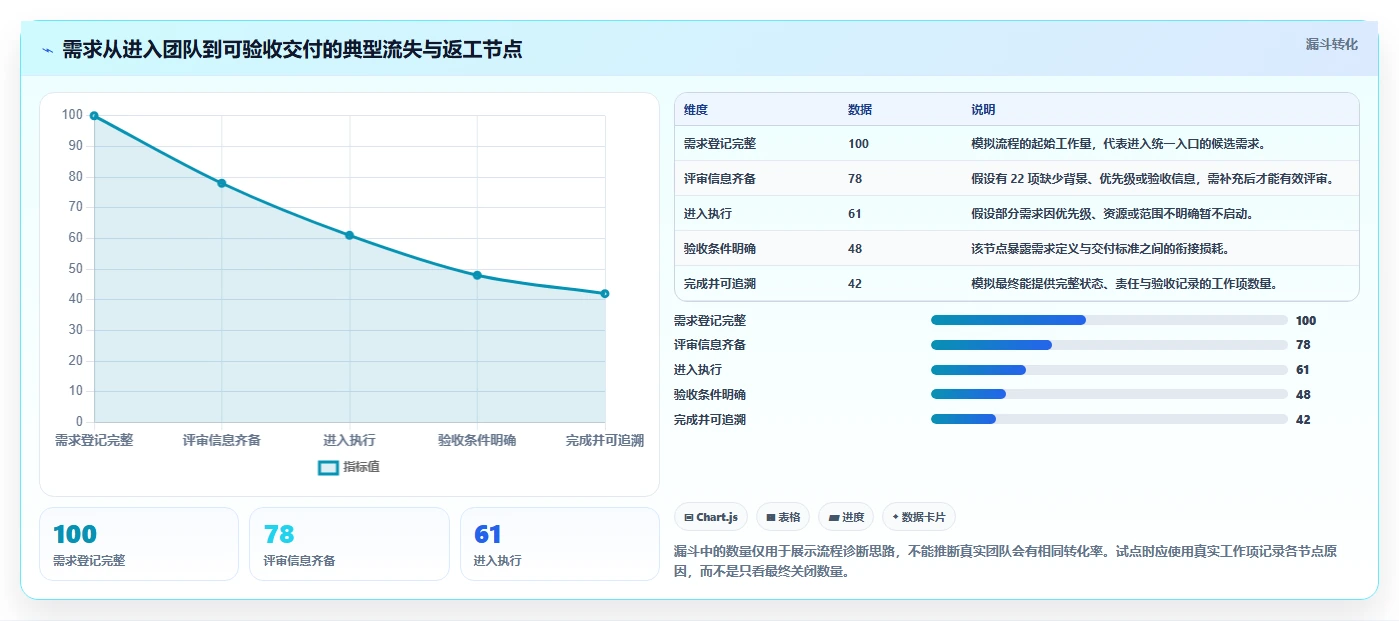Click the description starting 假设有 22 项缺少背景
The height and width of the screenshot is (621, 1399).
pos(1152,179)
